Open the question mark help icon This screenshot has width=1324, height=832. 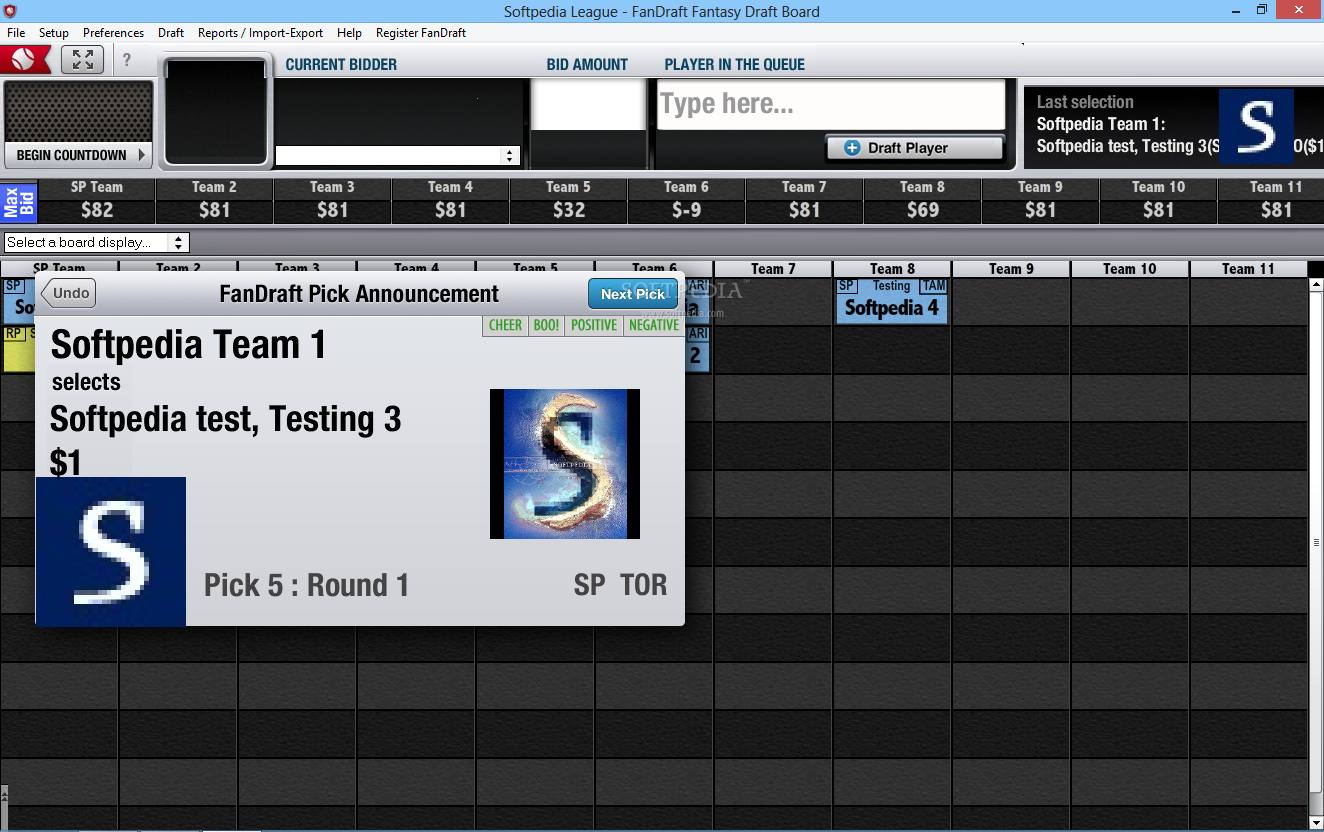click(x=127, y=60)
